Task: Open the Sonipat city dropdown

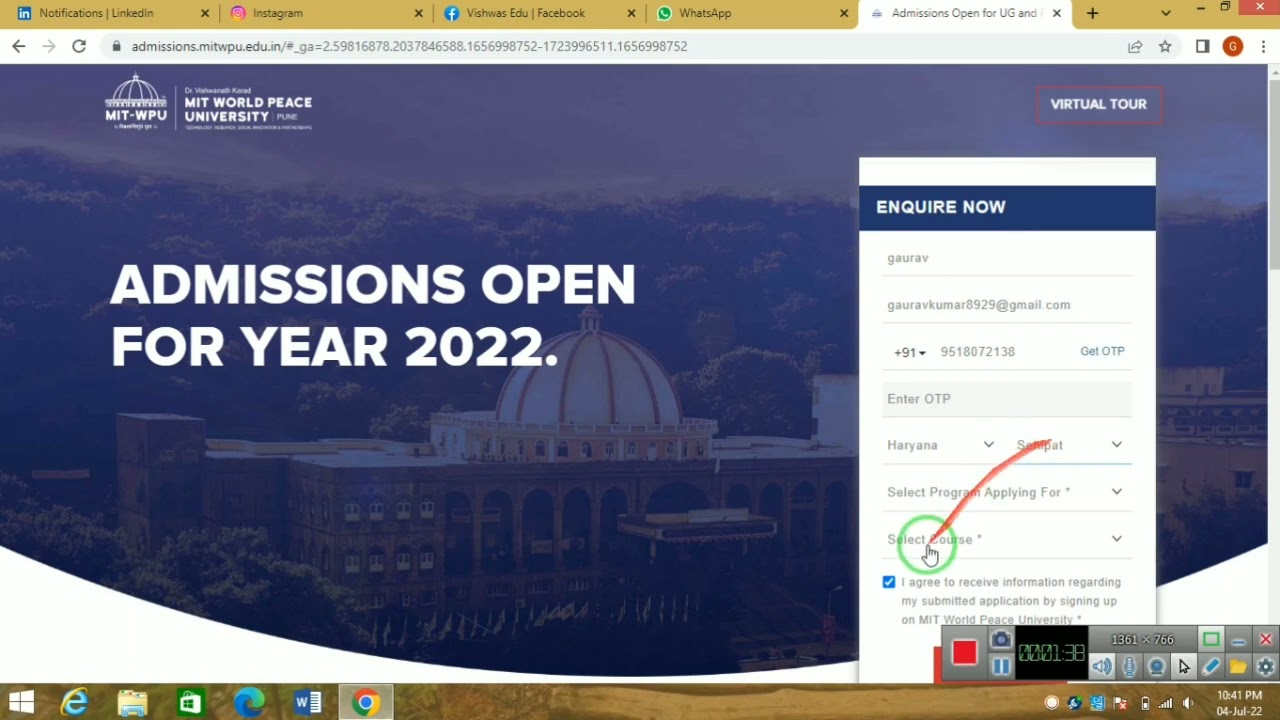Action: click(x=1071, y=445)
